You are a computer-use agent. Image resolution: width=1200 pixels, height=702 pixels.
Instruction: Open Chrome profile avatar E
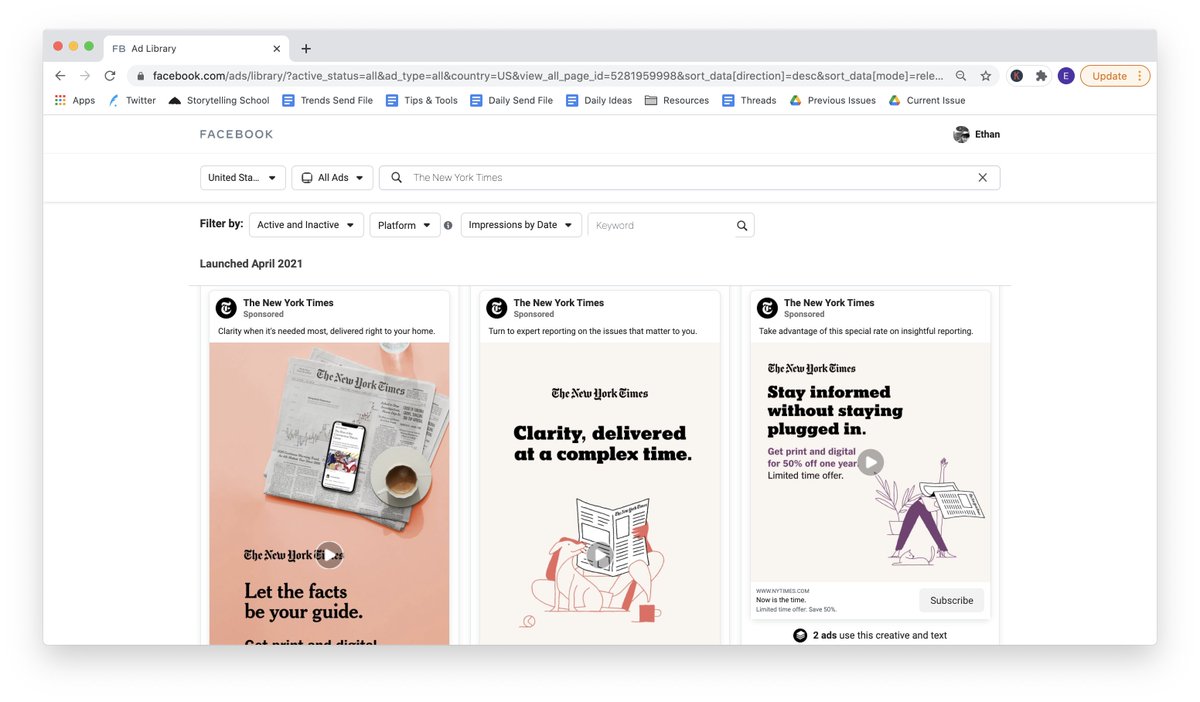click(x=1066, y=76)
